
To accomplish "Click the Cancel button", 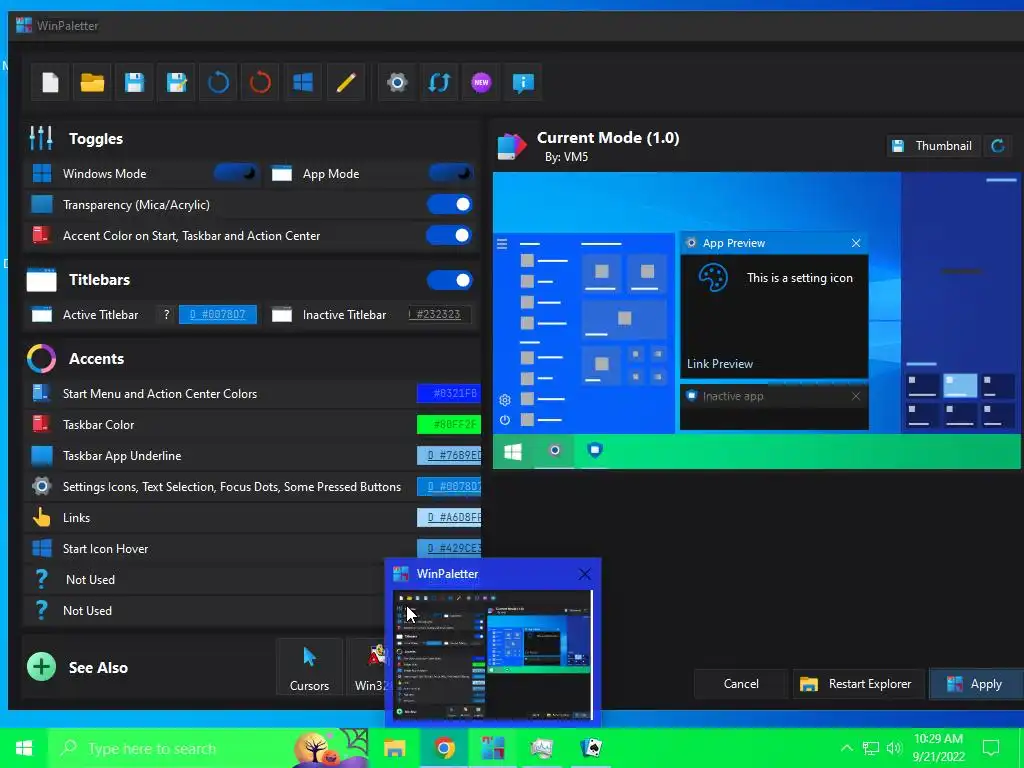I will click(x=741, y=684).
